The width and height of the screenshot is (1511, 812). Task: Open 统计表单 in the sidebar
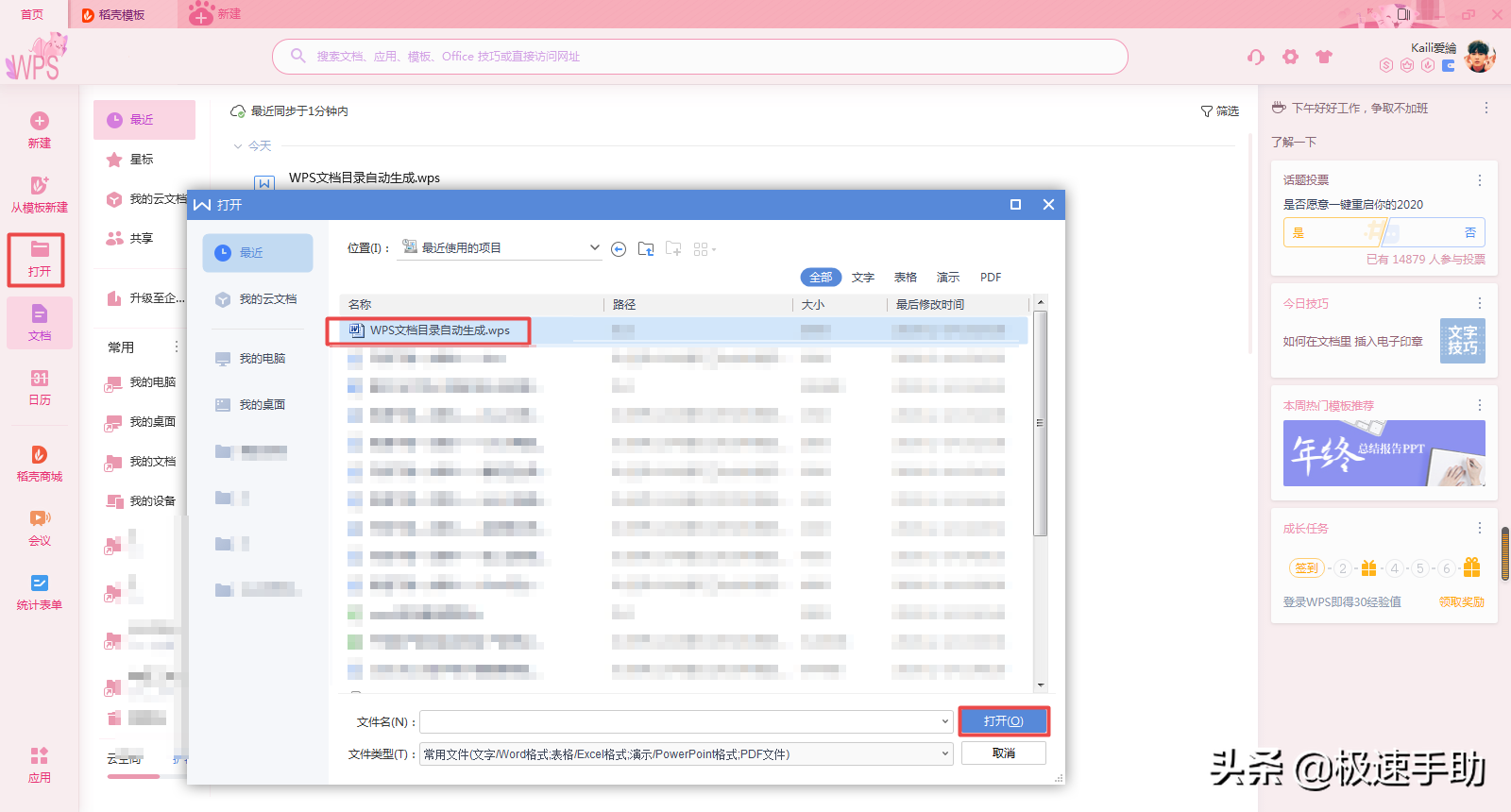40,592
